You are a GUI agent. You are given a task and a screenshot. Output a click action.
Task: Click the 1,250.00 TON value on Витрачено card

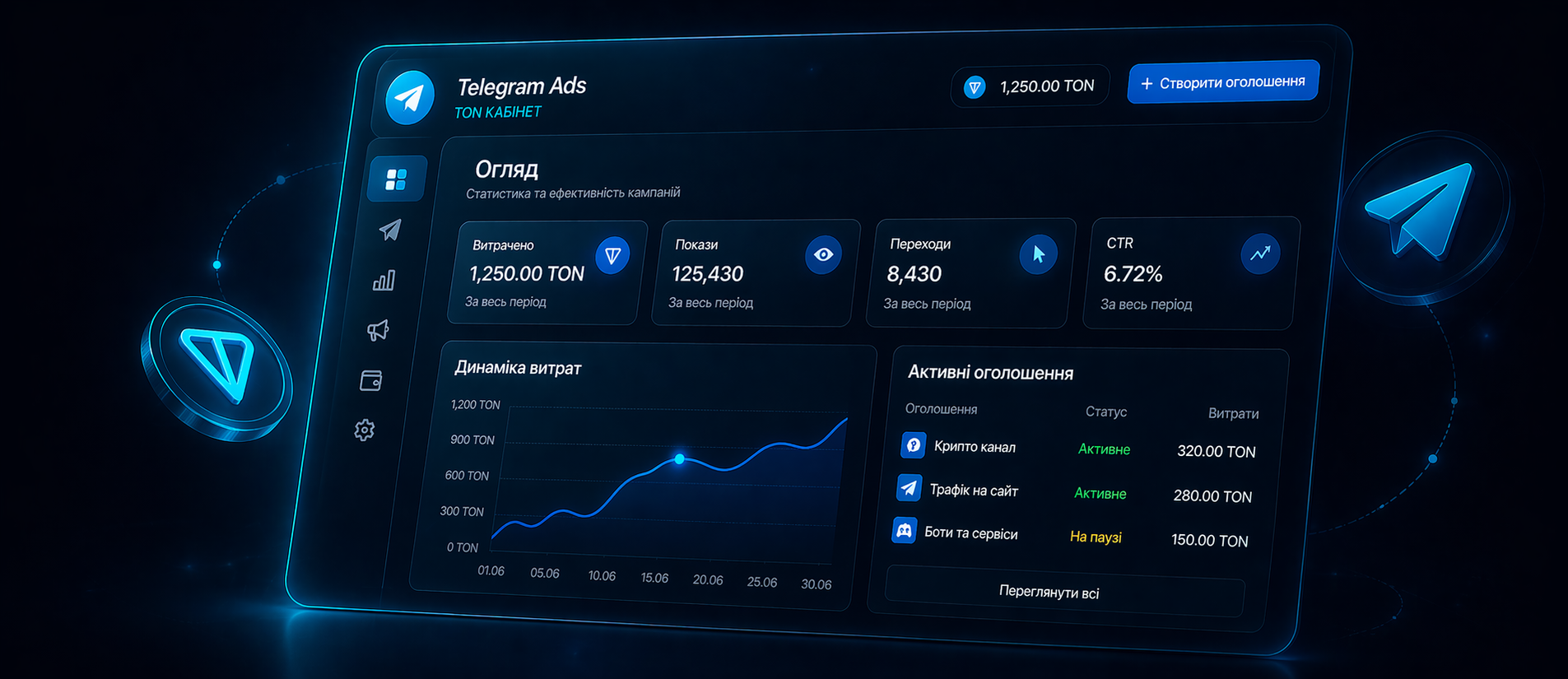(x=527, y=274)
